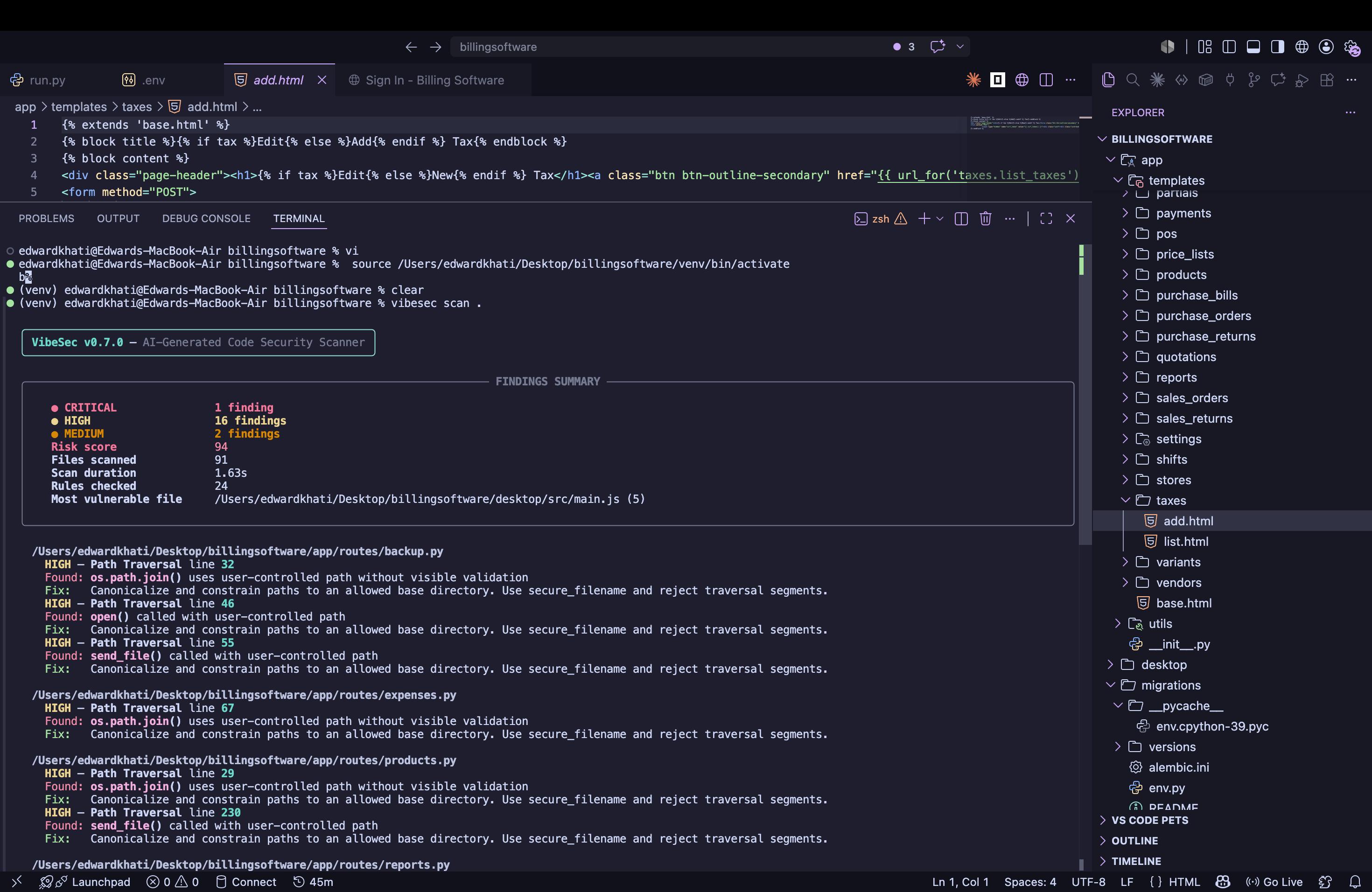Click the globe icon in the title bar

point(1302,47)
